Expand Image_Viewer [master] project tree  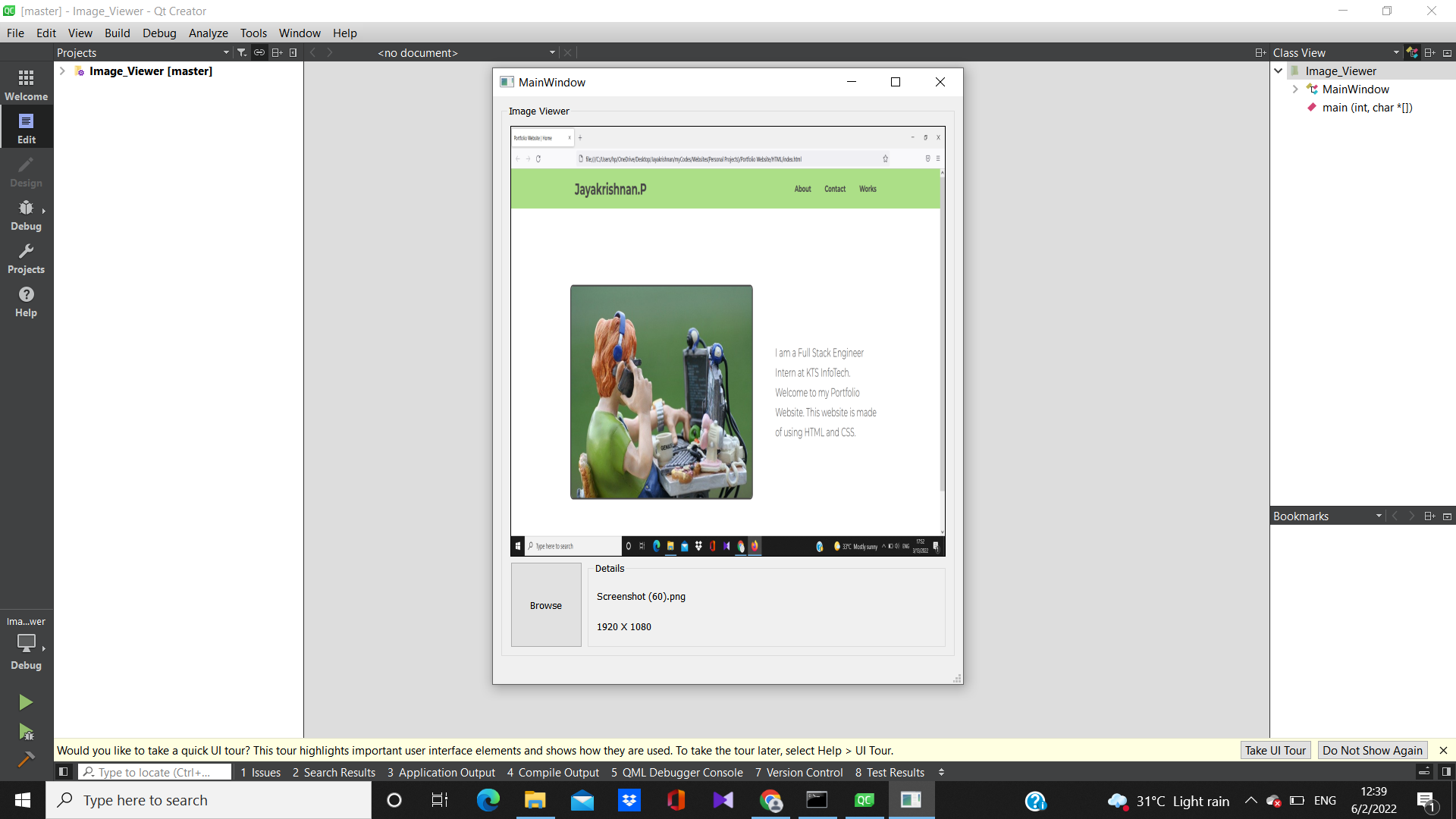tap(62, 71)
